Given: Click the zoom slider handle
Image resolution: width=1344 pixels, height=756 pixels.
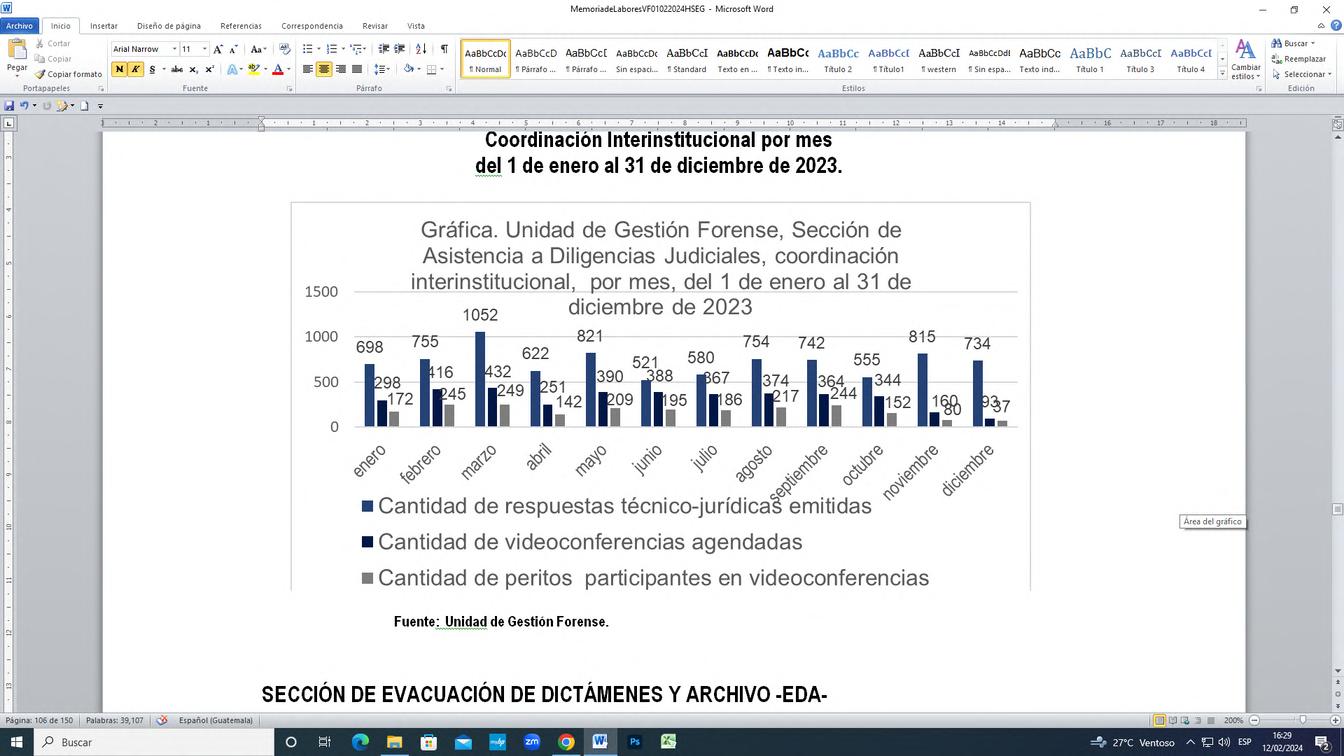Looking at the screenshot, I should click(x=1302, y=721).
